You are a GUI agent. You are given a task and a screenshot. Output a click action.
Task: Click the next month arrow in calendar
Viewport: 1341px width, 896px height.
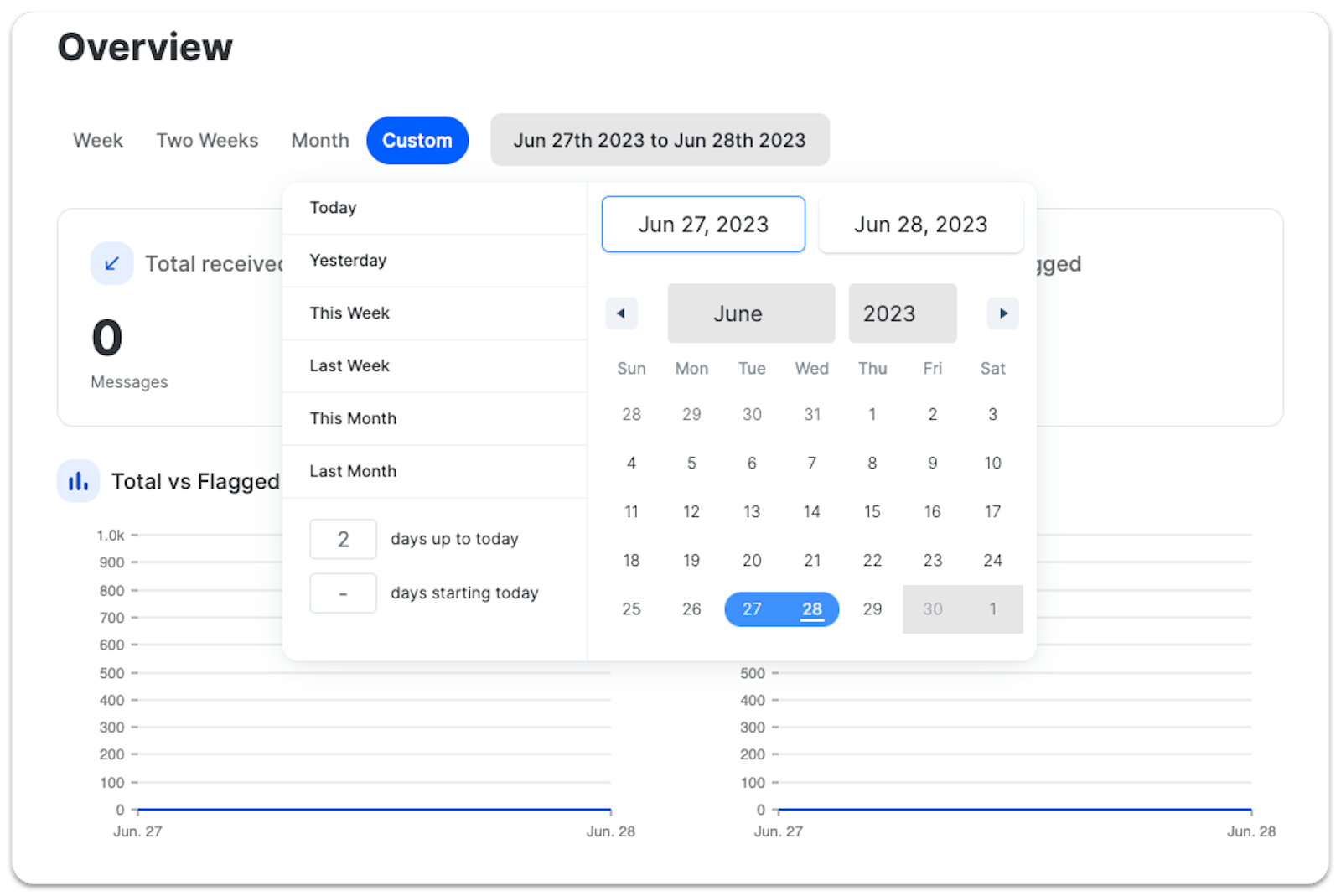1002,313
